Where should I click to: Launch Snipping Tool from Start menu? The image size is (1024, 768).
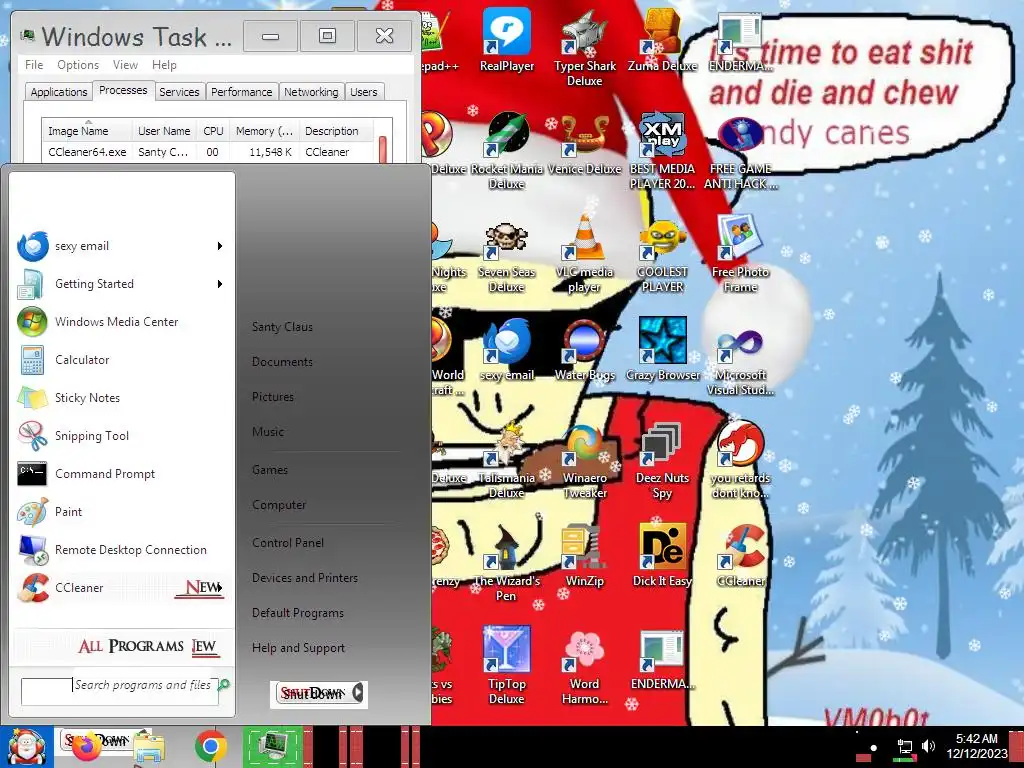(121, 436)
